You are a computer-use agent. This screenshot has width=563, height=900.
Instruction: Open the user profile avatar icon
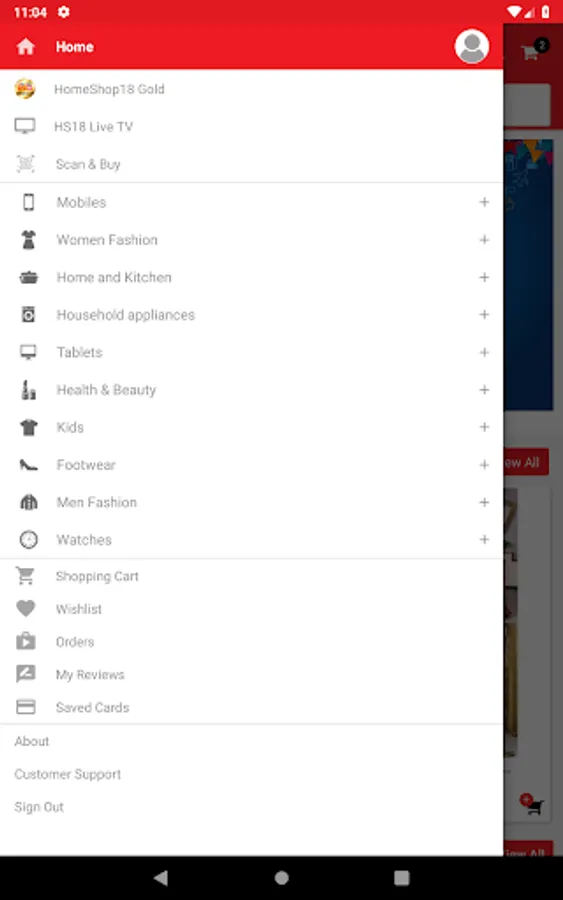pos(472,46)
